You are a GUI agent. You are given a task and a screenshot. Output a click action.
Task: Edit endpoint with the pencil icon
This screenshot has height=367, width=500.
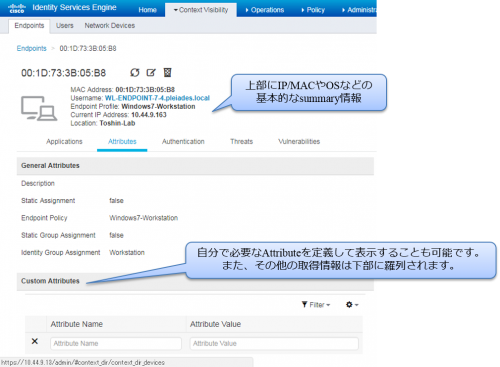(151, 72)
